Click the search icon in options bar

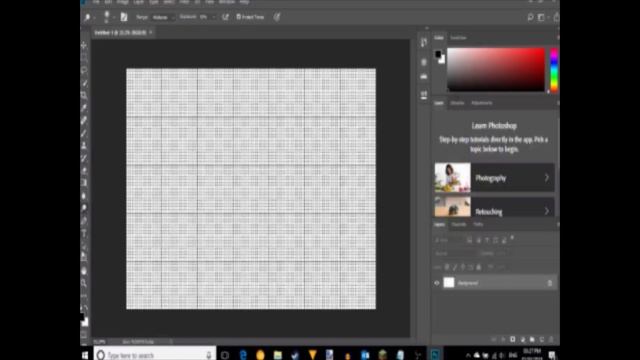[530, 17]
